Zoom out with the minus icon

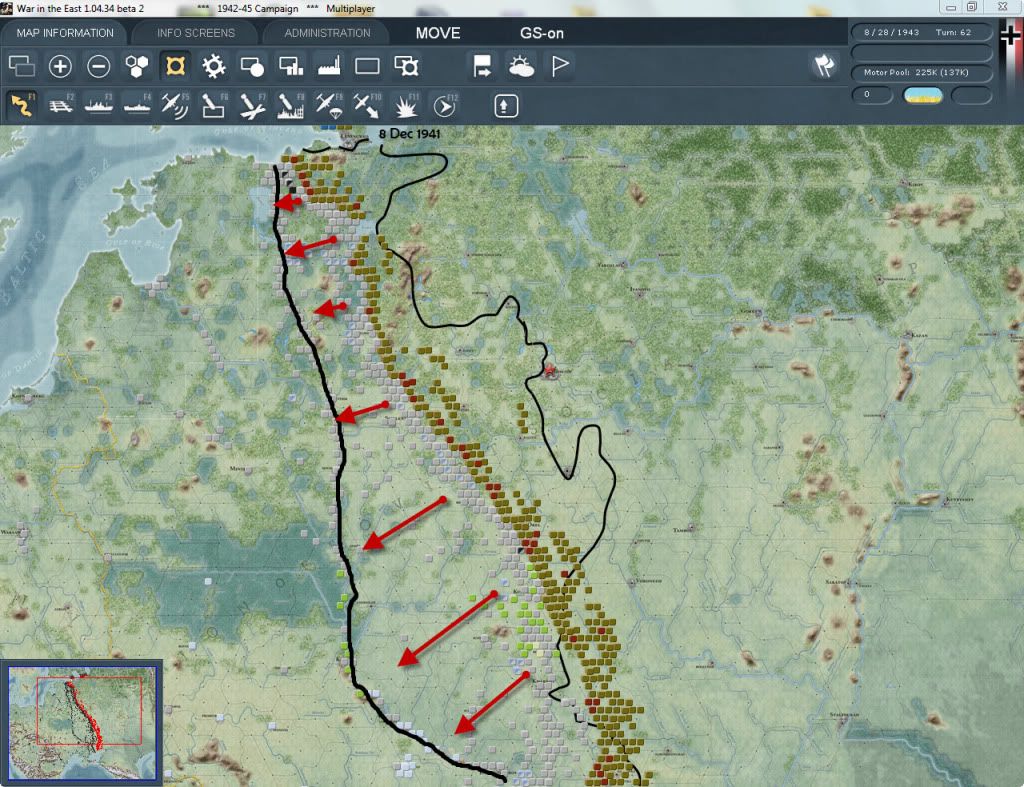point(99,66)
